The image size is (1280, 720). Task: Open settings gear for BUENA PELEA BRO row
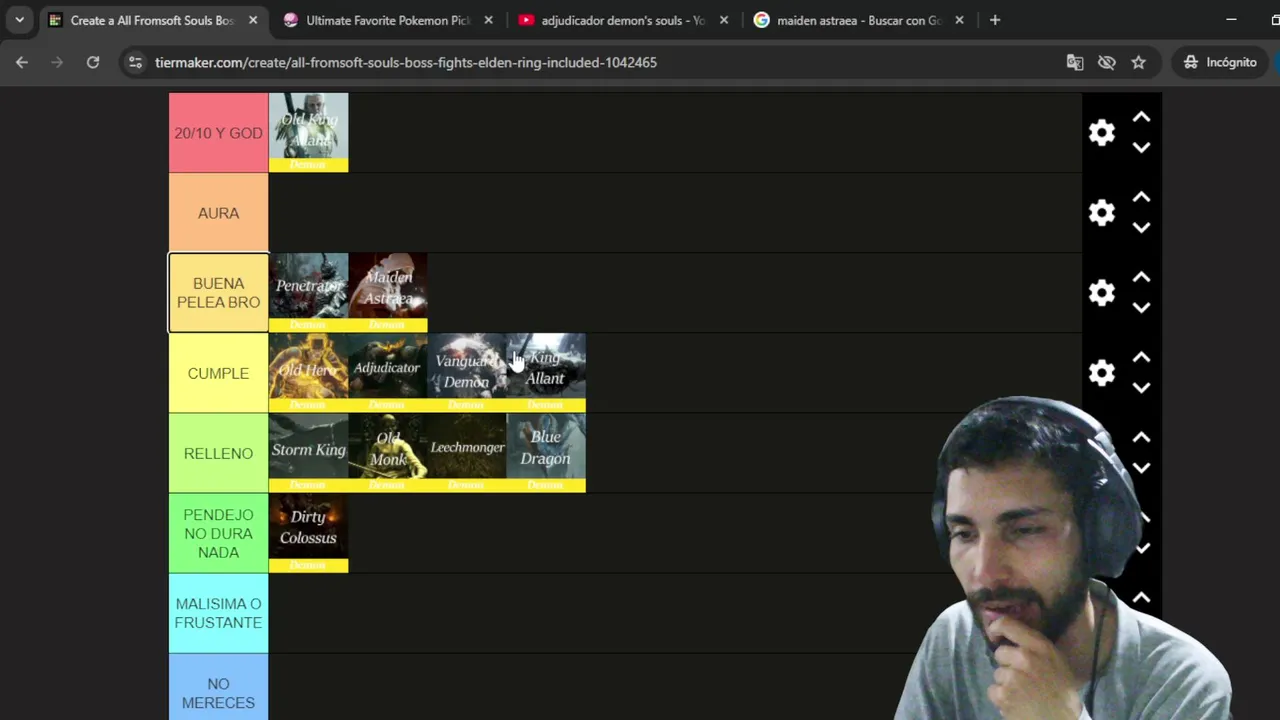click(x=1101, y=293)
